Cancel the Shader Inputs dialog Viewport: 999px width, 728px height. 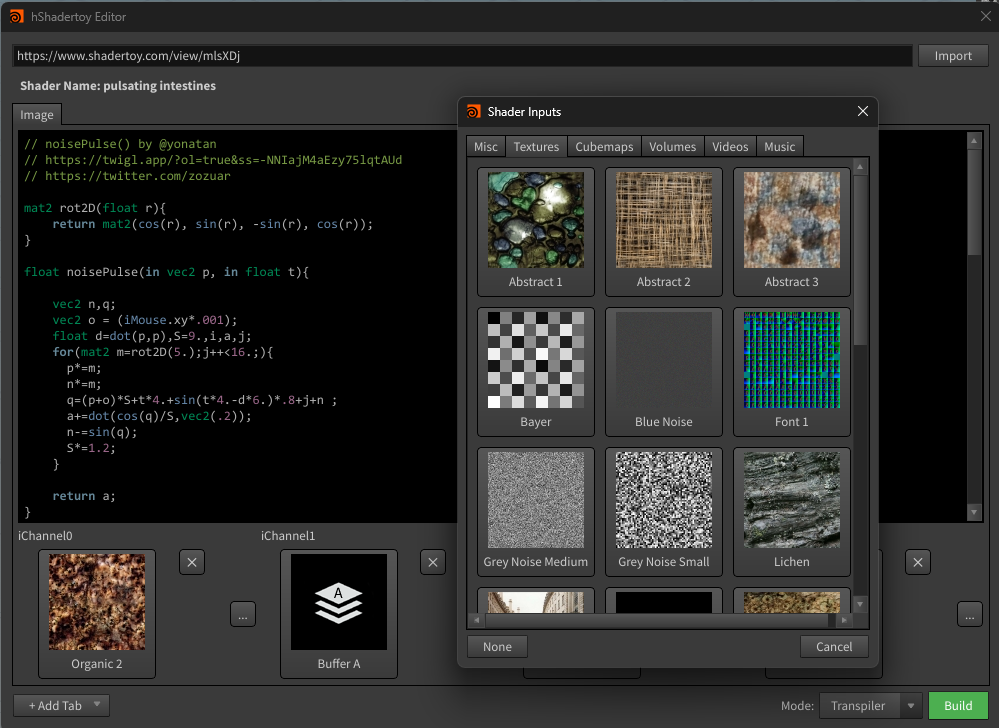tap(834, 646)
